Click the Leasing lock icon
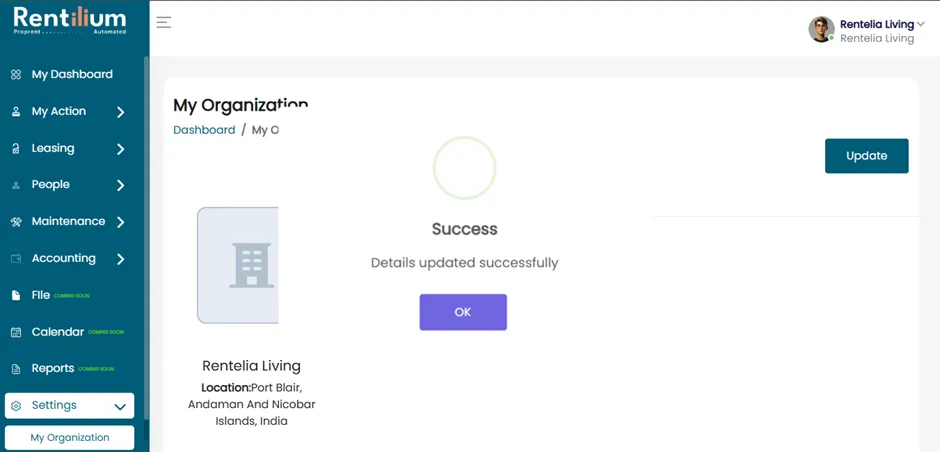Image resolution: width=940 pixels, height=452 pixels. [x=16, y=149]
